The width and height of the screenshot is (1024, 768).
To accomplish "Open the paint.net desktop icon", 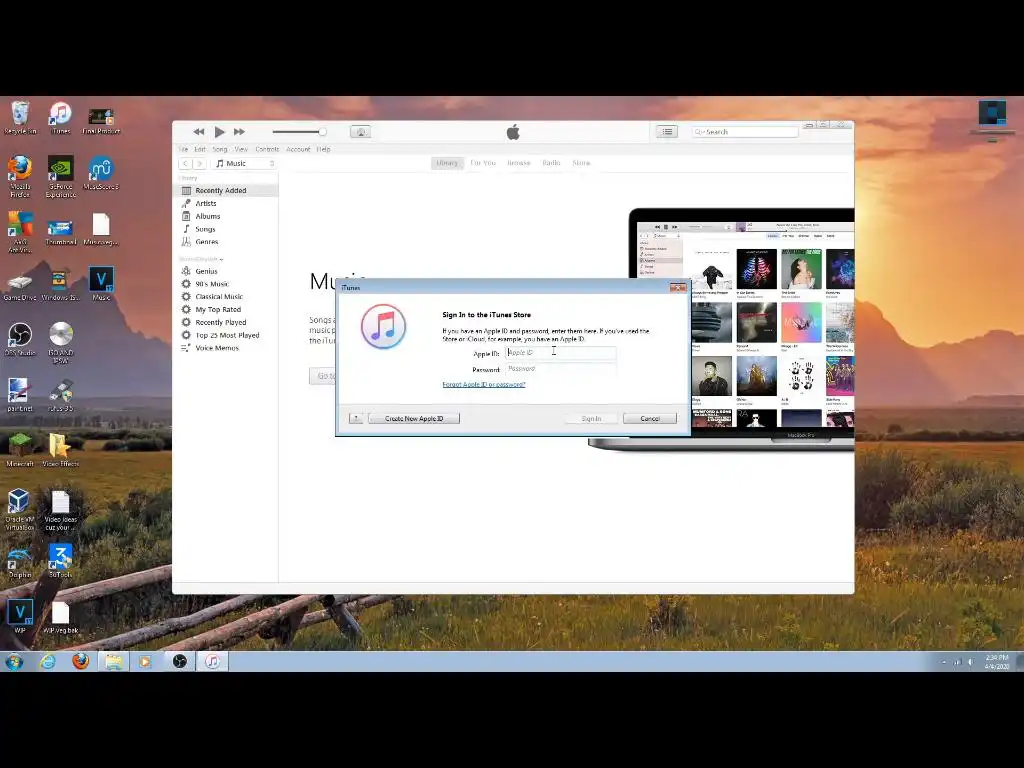I will point(20,395).
